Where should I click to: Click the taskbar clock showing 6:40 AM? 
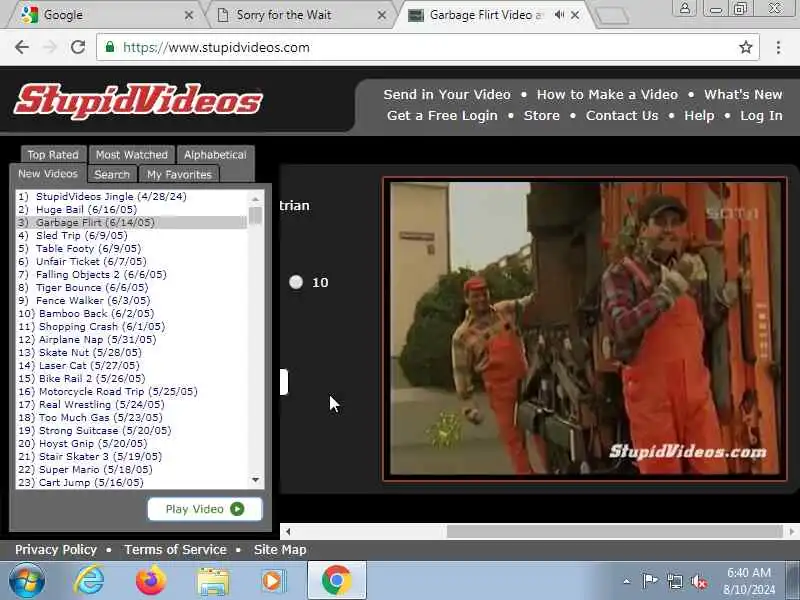[748, 581]
